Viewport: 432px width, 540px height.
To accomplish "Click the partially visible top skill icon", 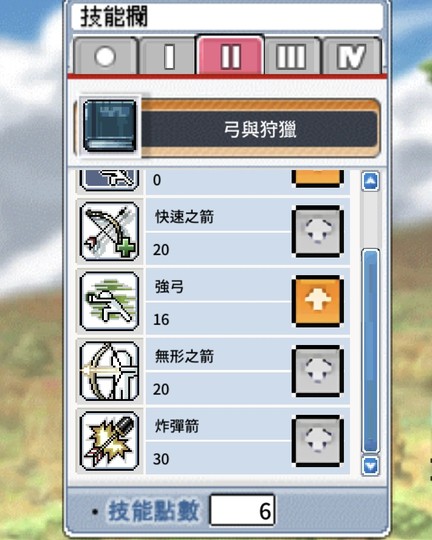I will [110, 180].
